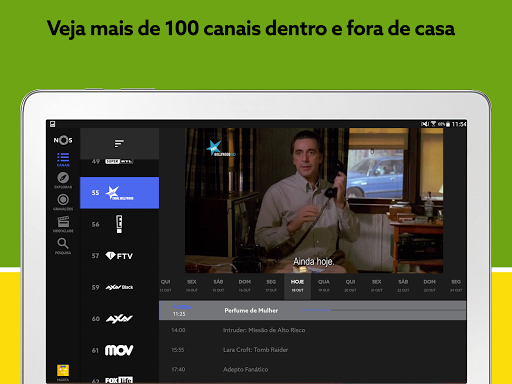Open the Videoclube clapperboard icon
Image resolution: width=512 pixels, height=384 pixels.
tap(63, 224)
